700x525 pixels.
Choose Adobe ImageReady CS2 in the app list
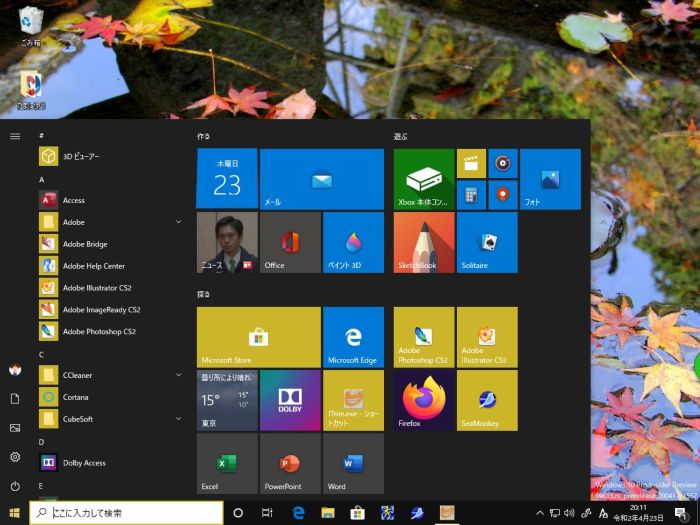click(100, 310)
